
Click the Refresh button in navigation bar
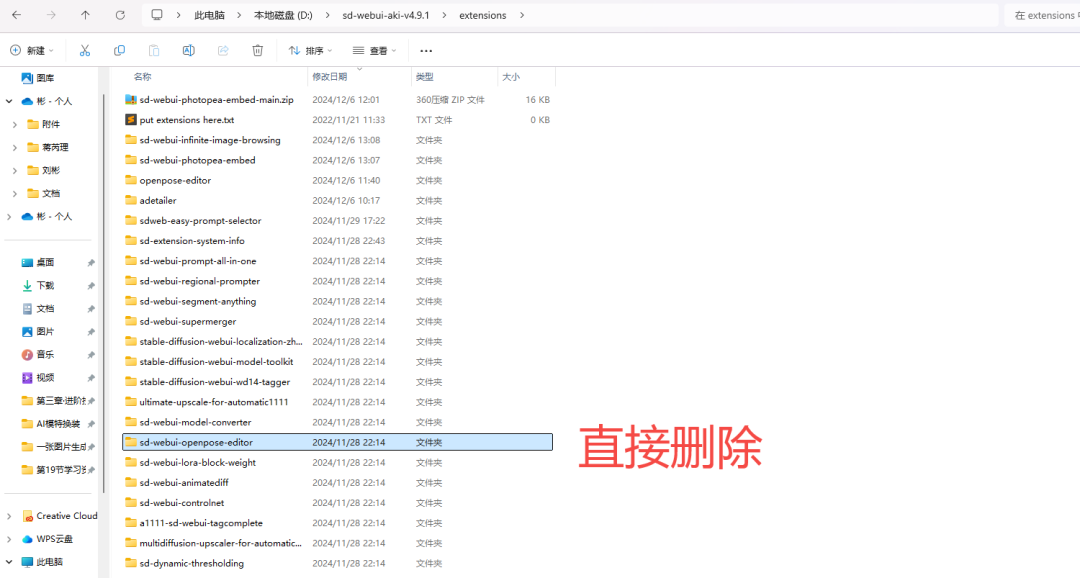pyautogui.click(x=120, y=15)
